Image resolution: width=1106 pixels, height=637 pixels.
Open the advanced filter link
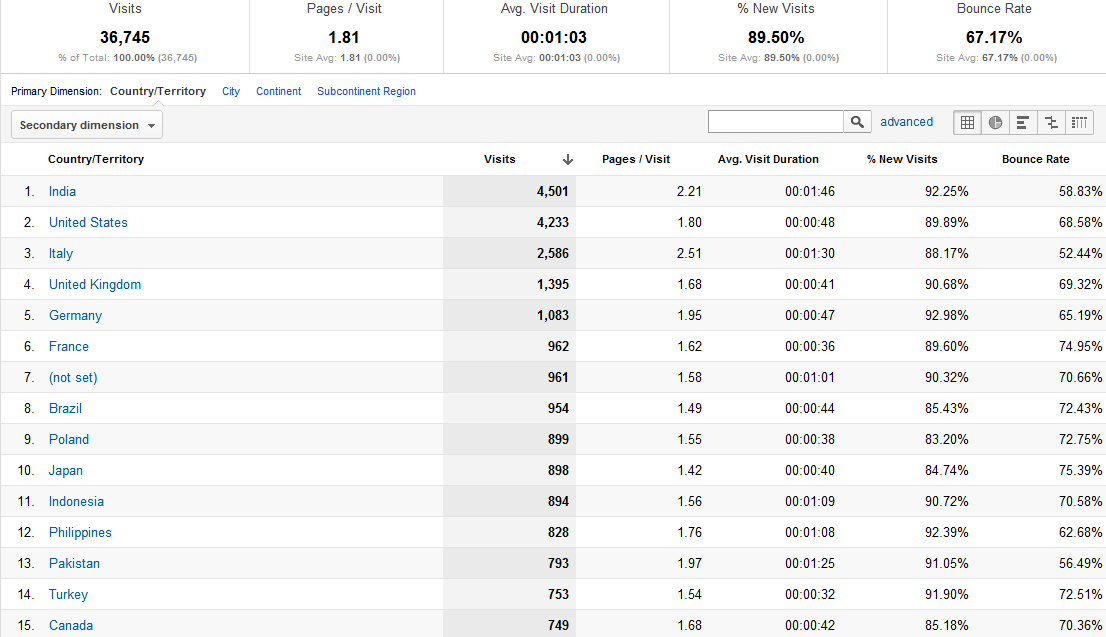(x=906, y=122)
